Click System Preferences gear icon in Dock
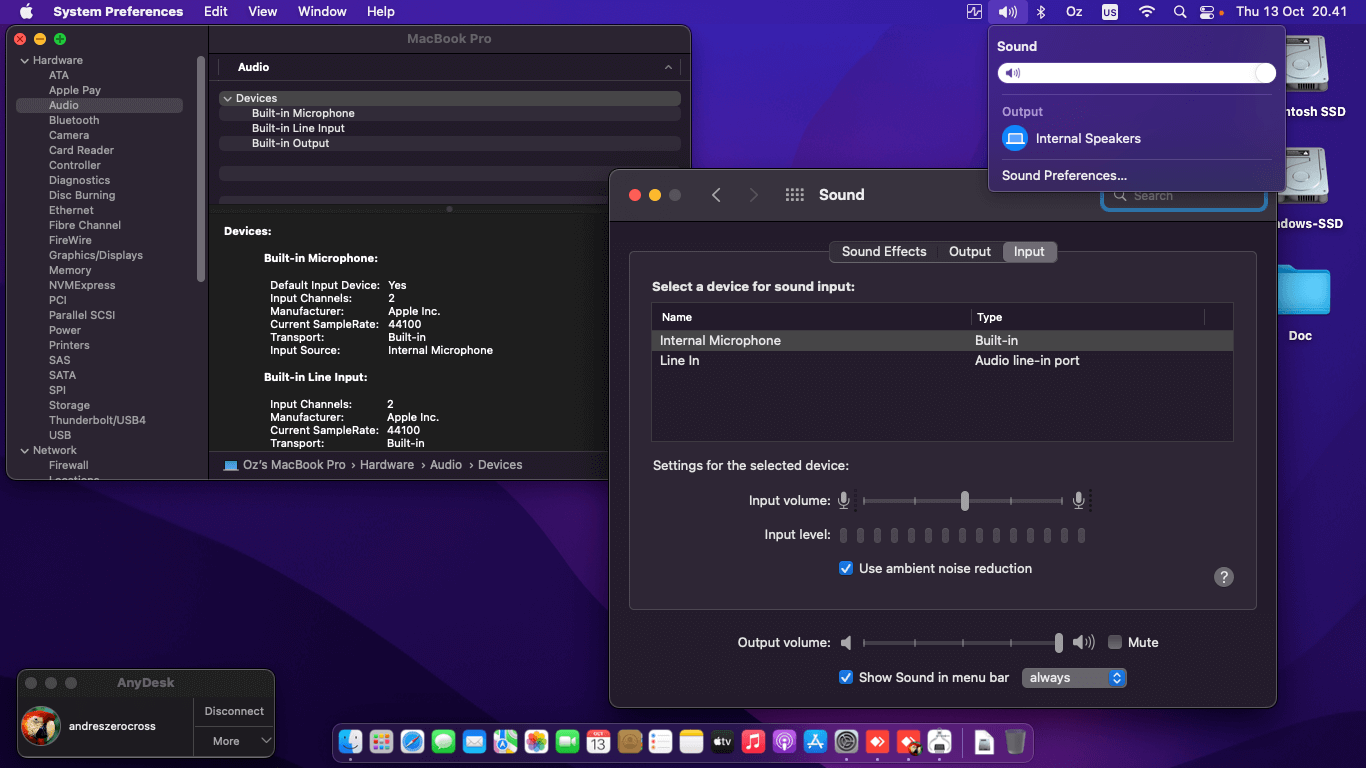The height and width of the screenshot is (768, 1366). pos(846,742)
